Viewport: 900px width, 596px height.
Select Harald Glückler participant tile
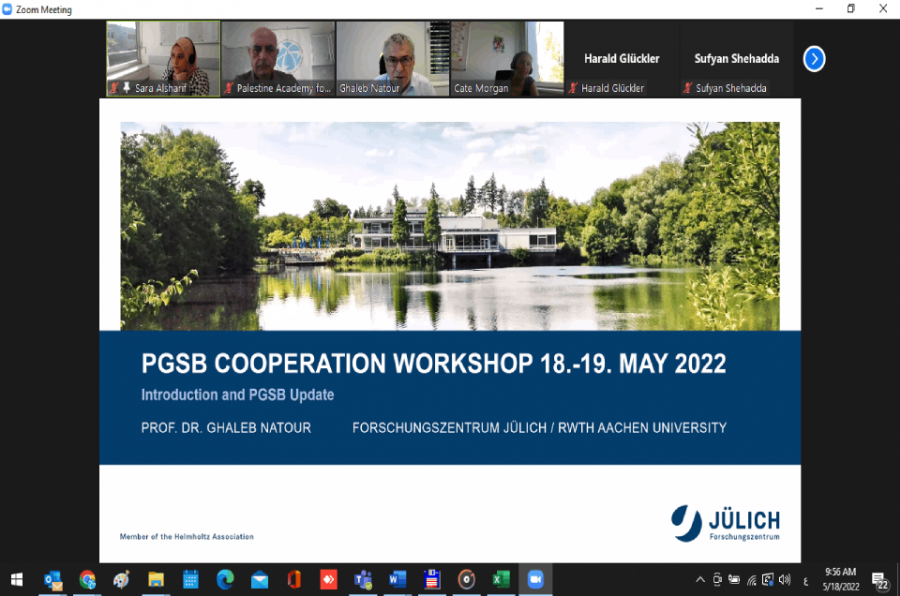pyautogui.click(x=622, y=59)
